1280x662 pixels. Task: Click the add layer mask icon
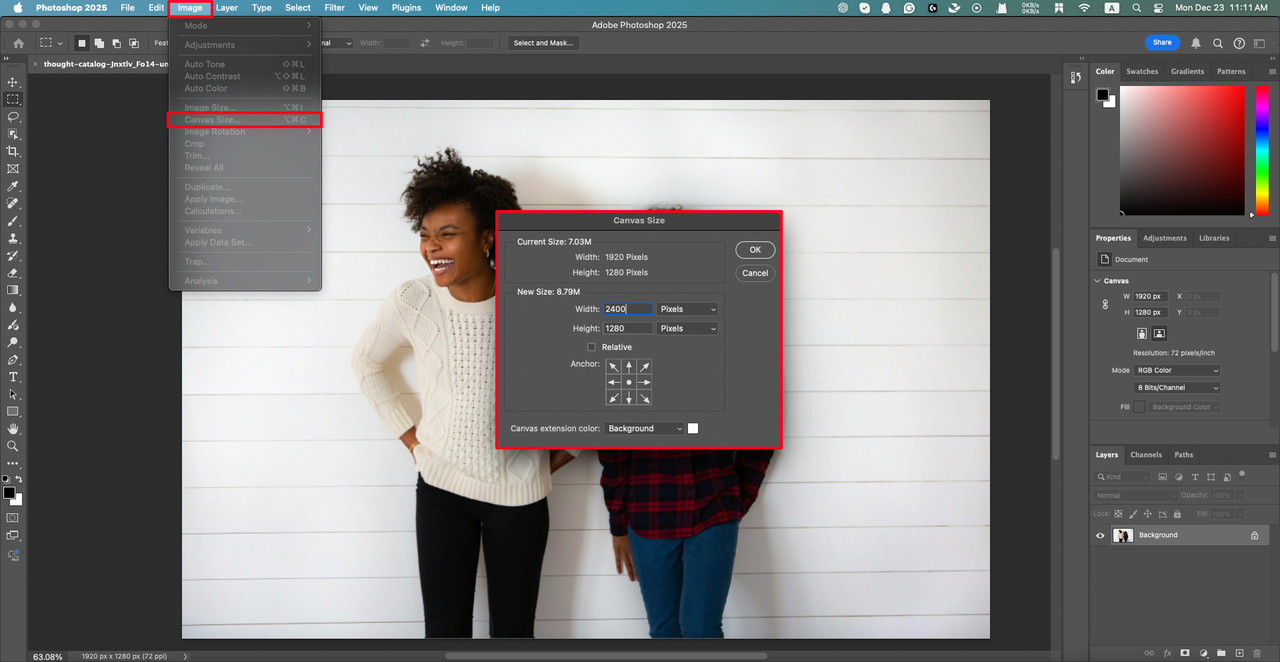1185,653
